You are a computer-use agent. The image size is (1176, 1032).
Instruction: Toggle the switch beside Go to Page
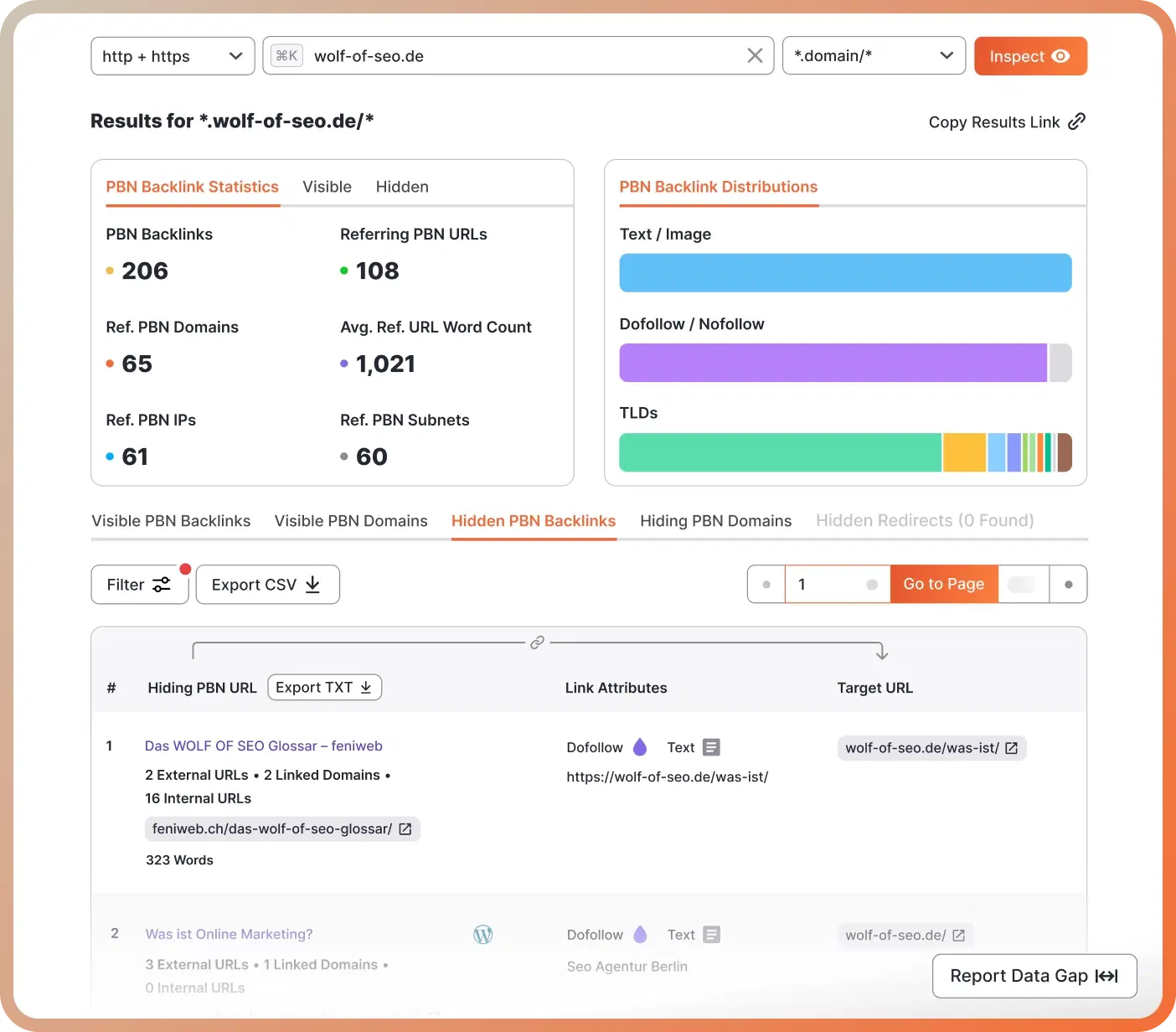(1023, 585)
